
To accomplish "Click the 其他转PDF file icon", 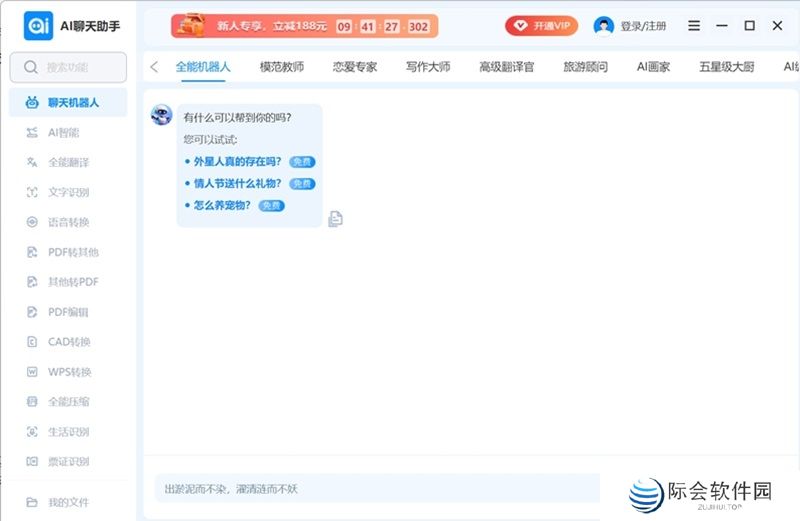I will pyautogui.click(x=32, y=282).
